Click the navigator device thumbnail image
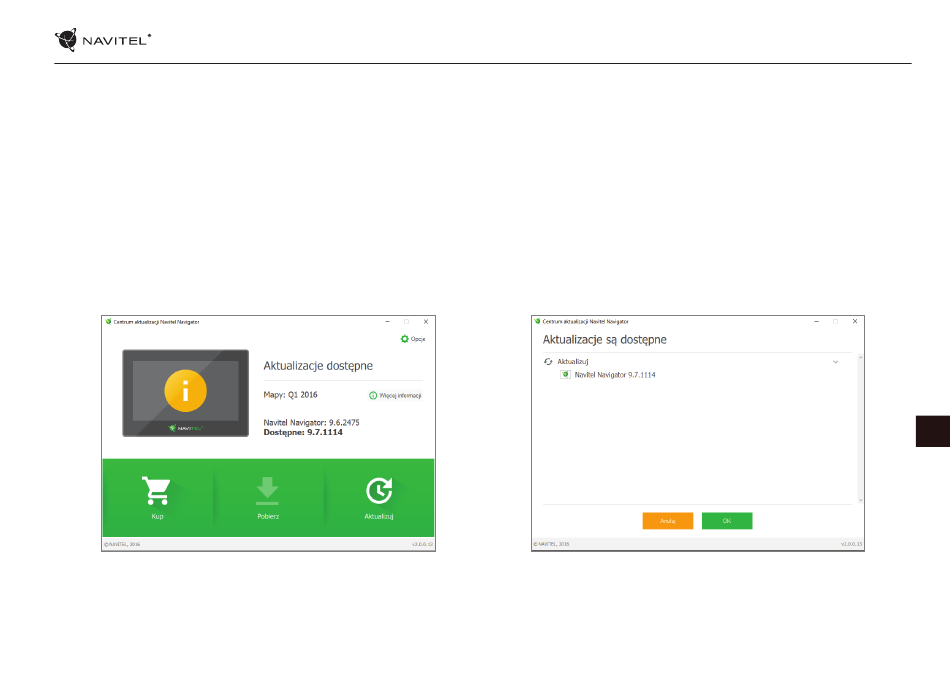The width and height of the screenshot is (950, 673). click(185, 393)
